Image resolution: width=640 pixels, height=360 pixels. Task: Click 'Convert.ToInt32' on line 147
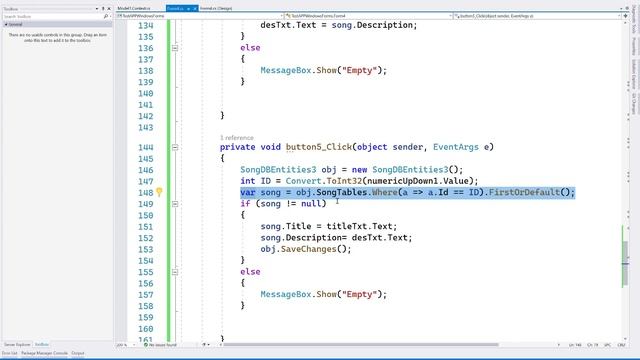click(324, 181)
